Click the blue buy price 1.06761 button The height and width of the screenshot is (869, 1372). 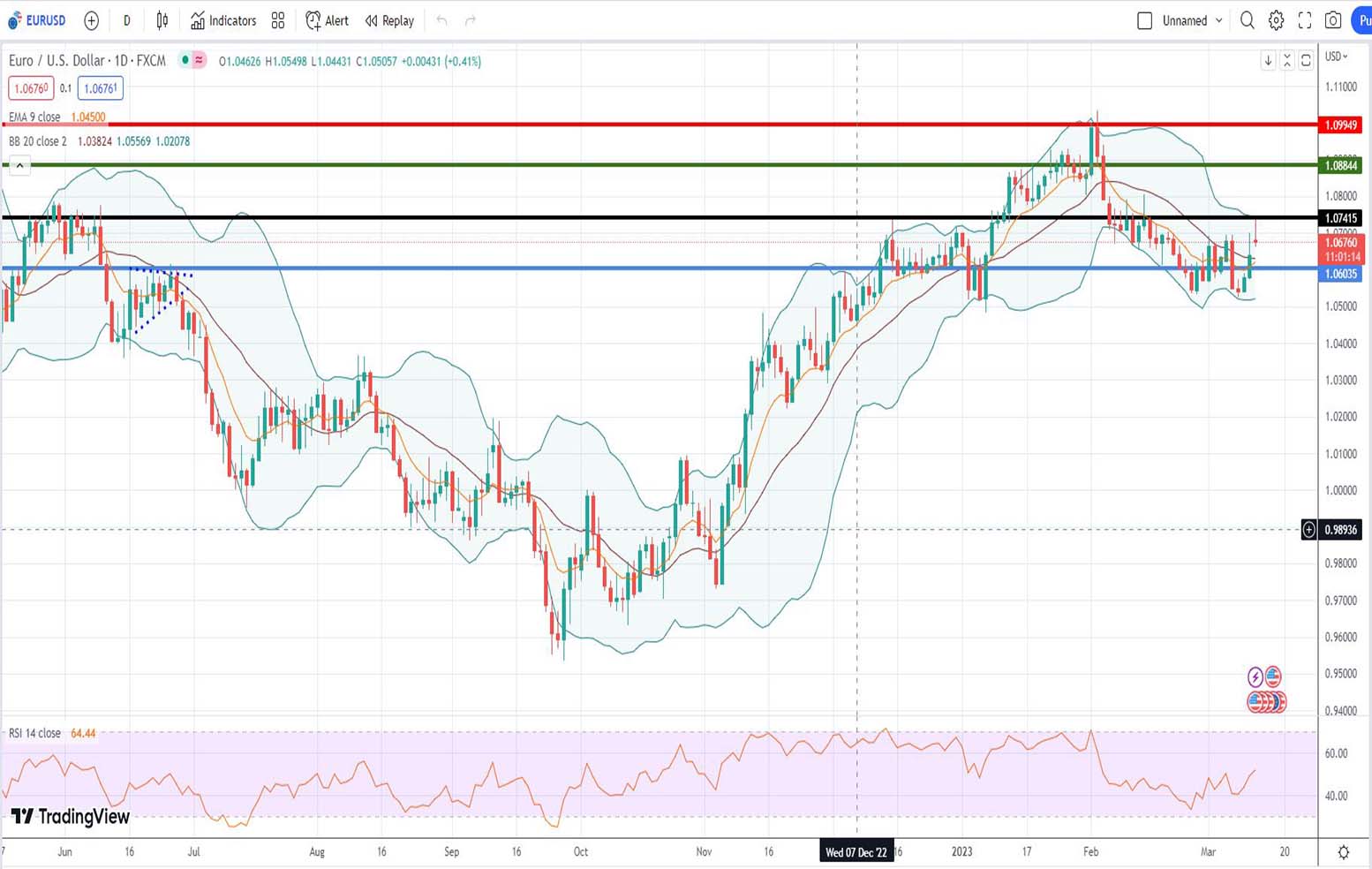[100, 88]
